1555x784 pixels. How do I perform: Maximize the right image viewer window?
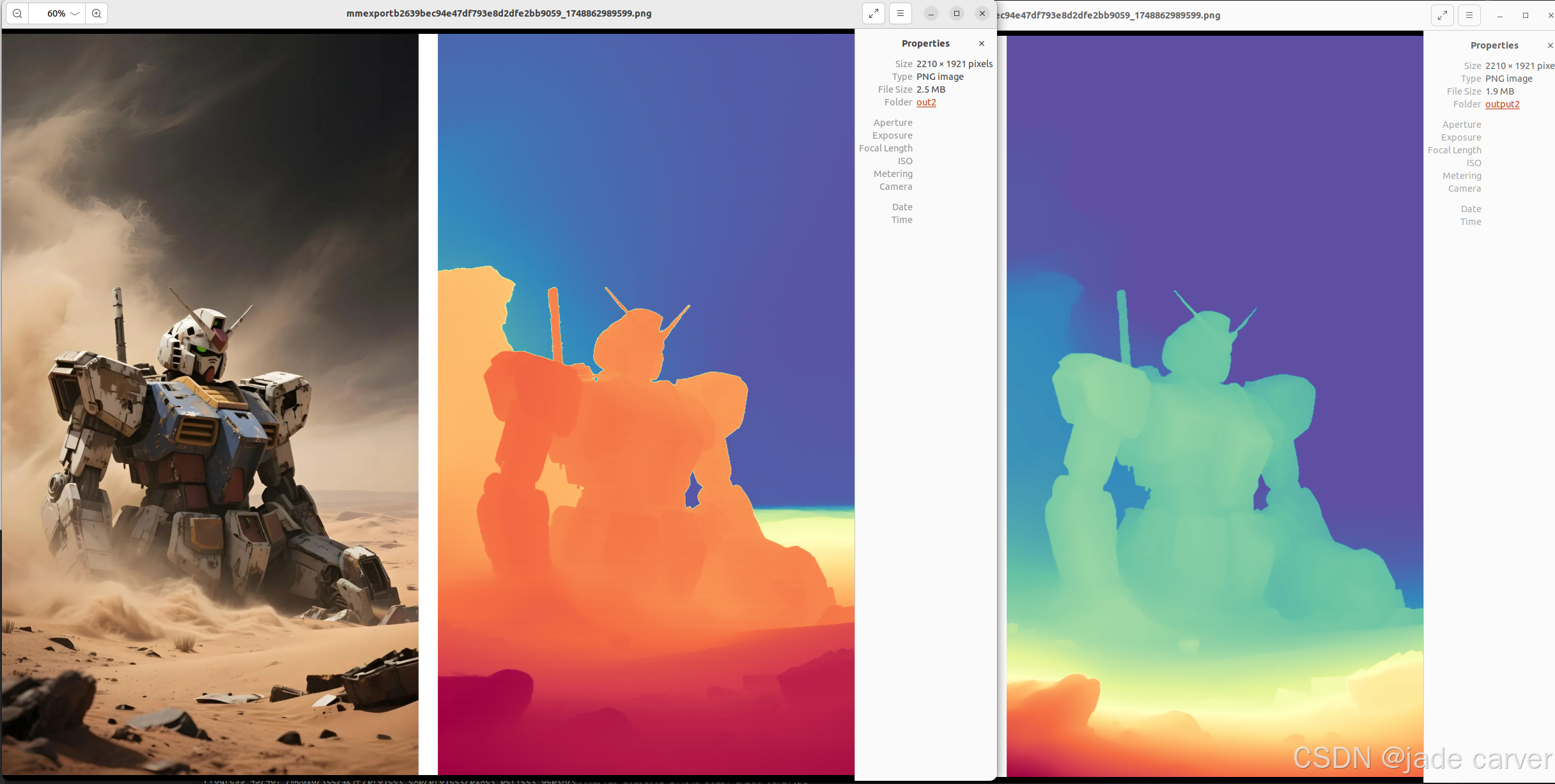[1526, 15]
